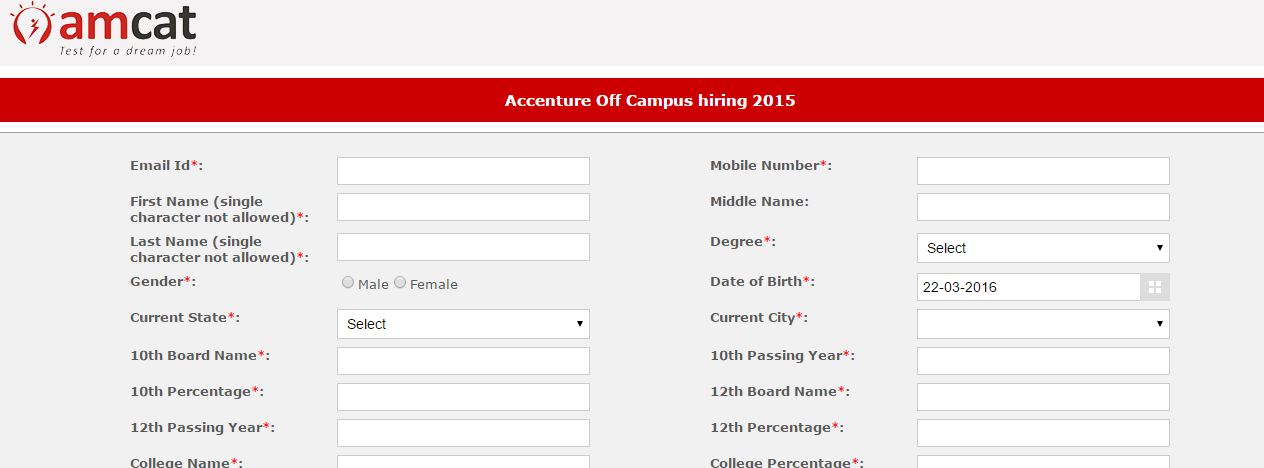Click into the First Name field
This screenshot has width=1264, height=468.
point(463,207)
